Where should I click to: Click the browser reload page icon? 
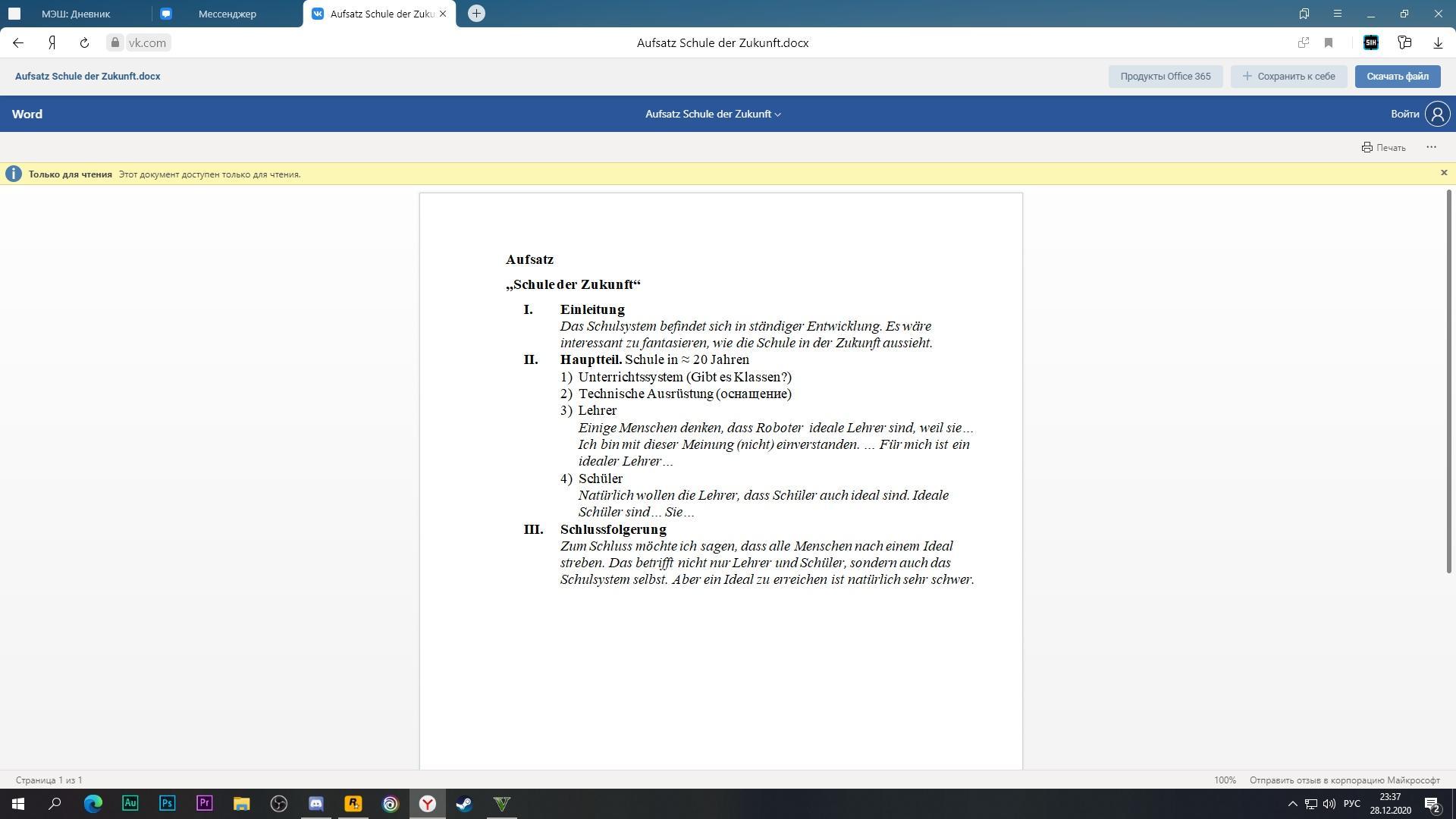[84, 42]
